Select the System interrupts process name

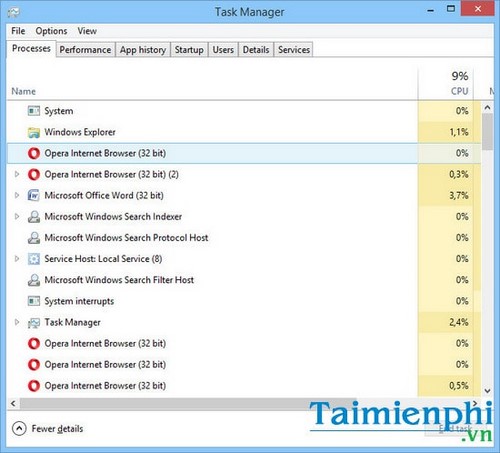[x=79, y=301]
